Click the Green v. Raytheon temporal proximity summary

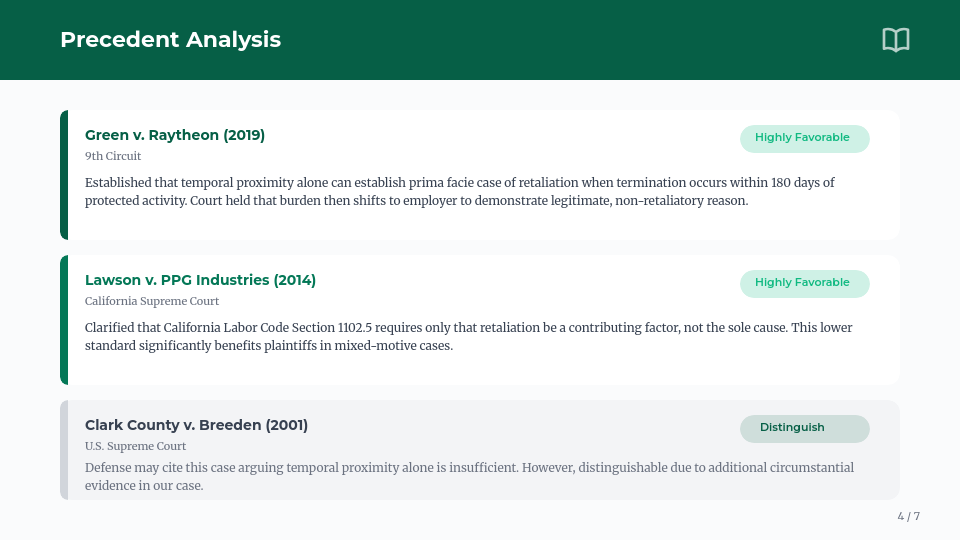point(460,192)
